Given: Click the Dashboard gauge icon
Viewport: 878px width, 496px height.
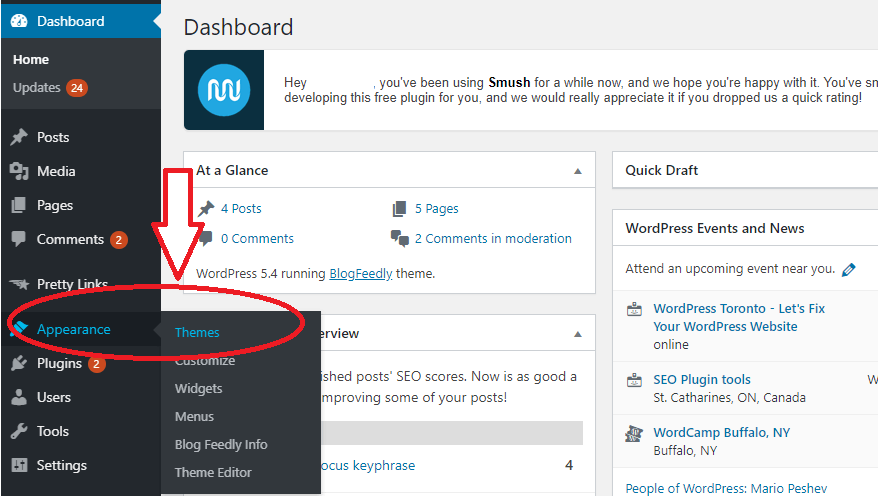Looking at the screenshot, I should [x=19, y=21].
